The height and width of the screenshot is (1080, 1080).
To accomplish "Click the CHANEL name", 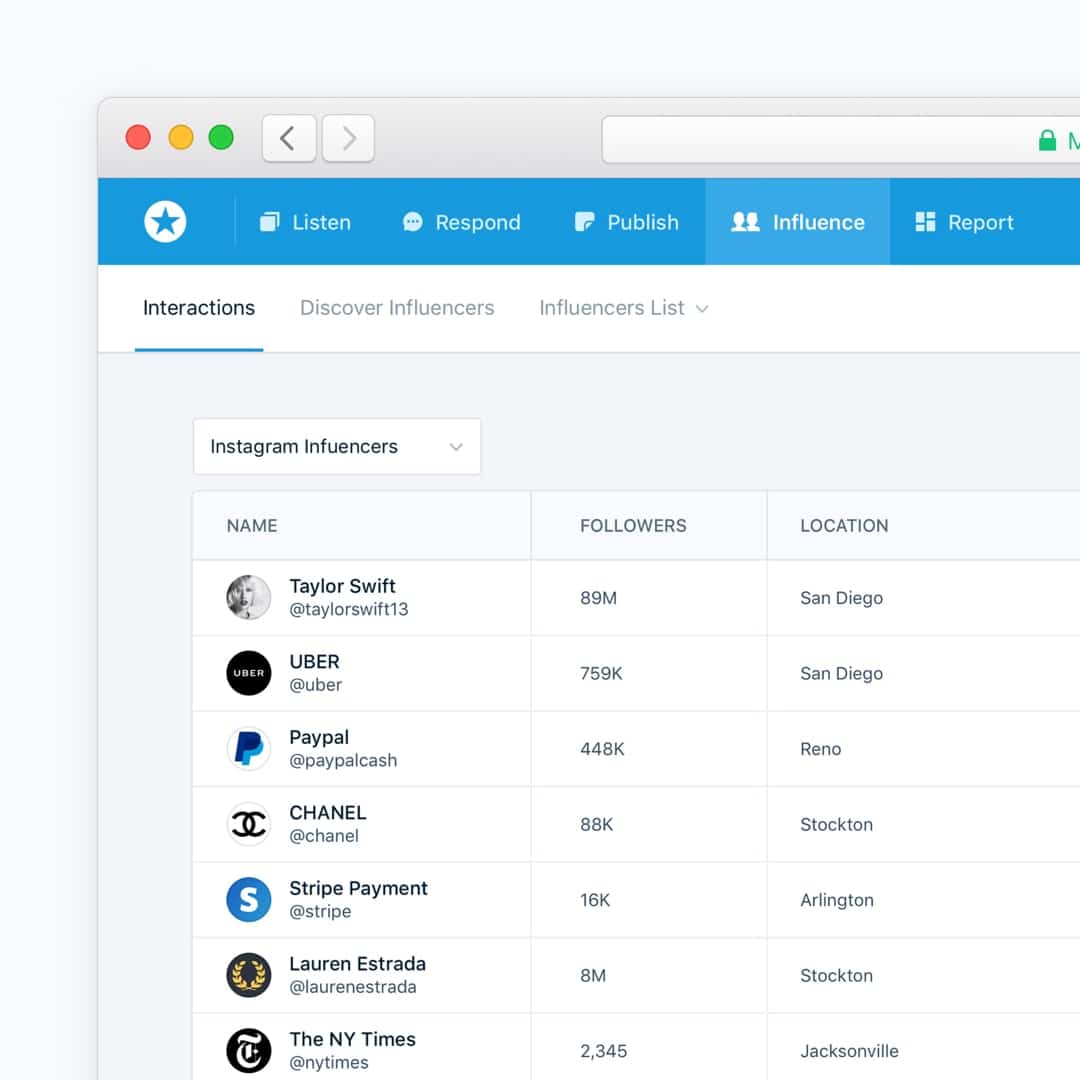I will 328,813.
